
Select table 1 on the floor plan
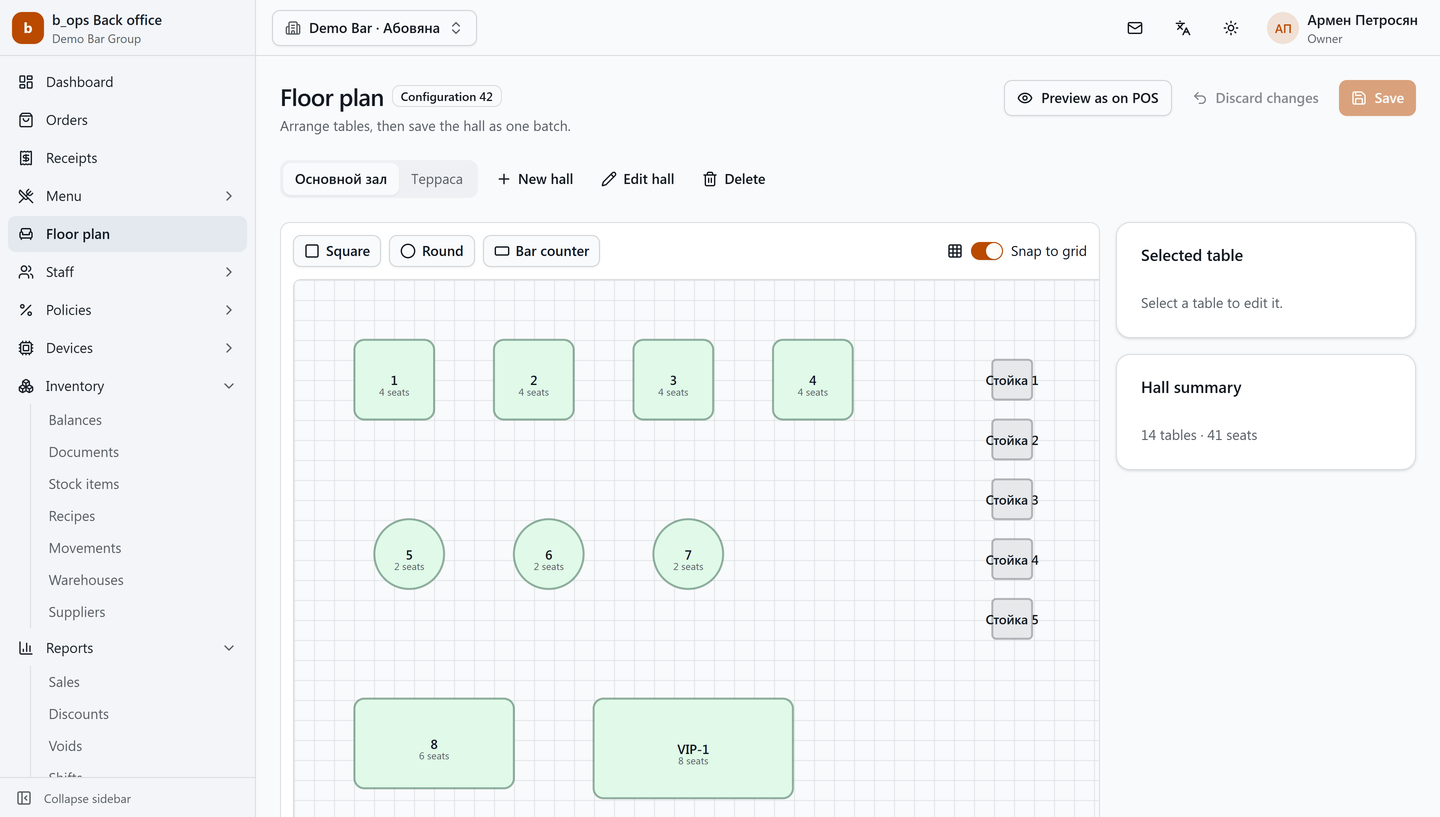394,380
